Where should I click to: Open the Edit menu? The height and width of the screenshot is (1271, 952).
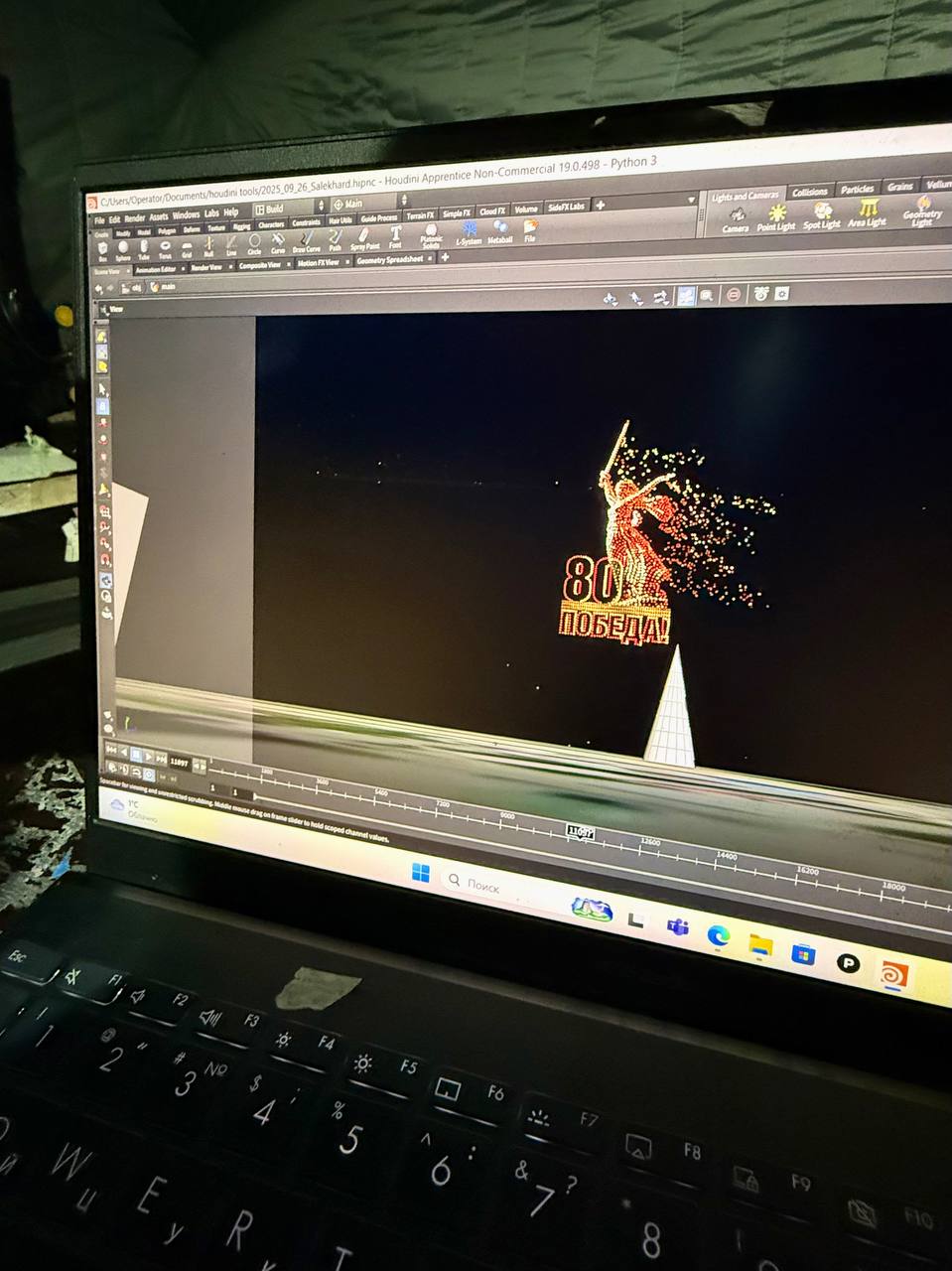115,218
